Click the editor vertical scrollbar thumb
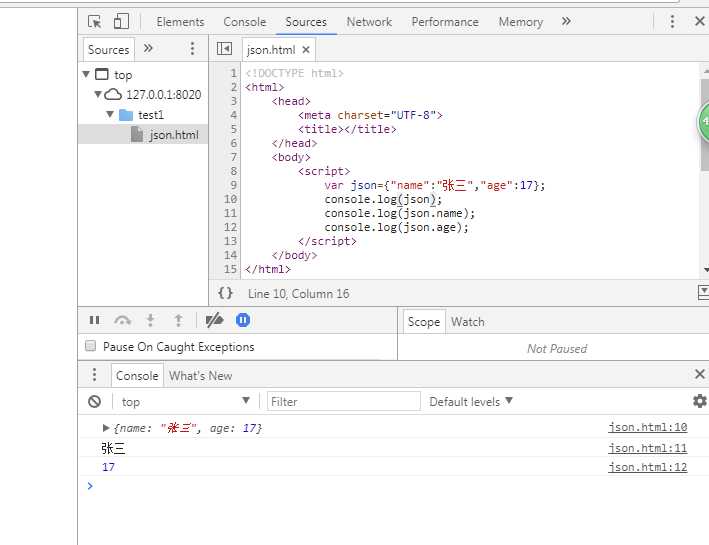The width and height of the screenshot is (709, 545). click(704, 125)
